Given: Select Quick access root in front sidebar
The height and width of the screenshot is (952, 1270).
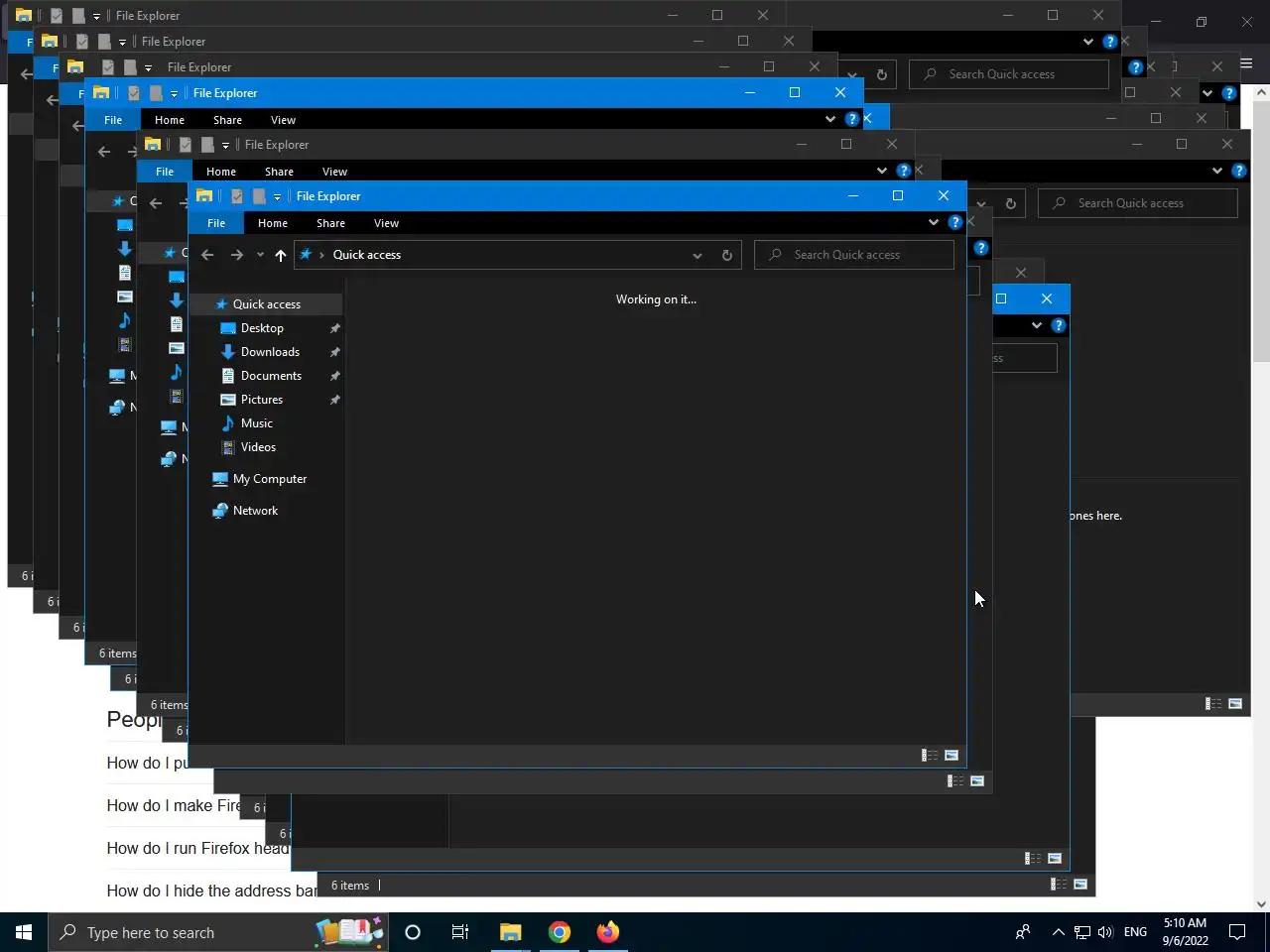Looking at the screenshot, I should point(266,304).
